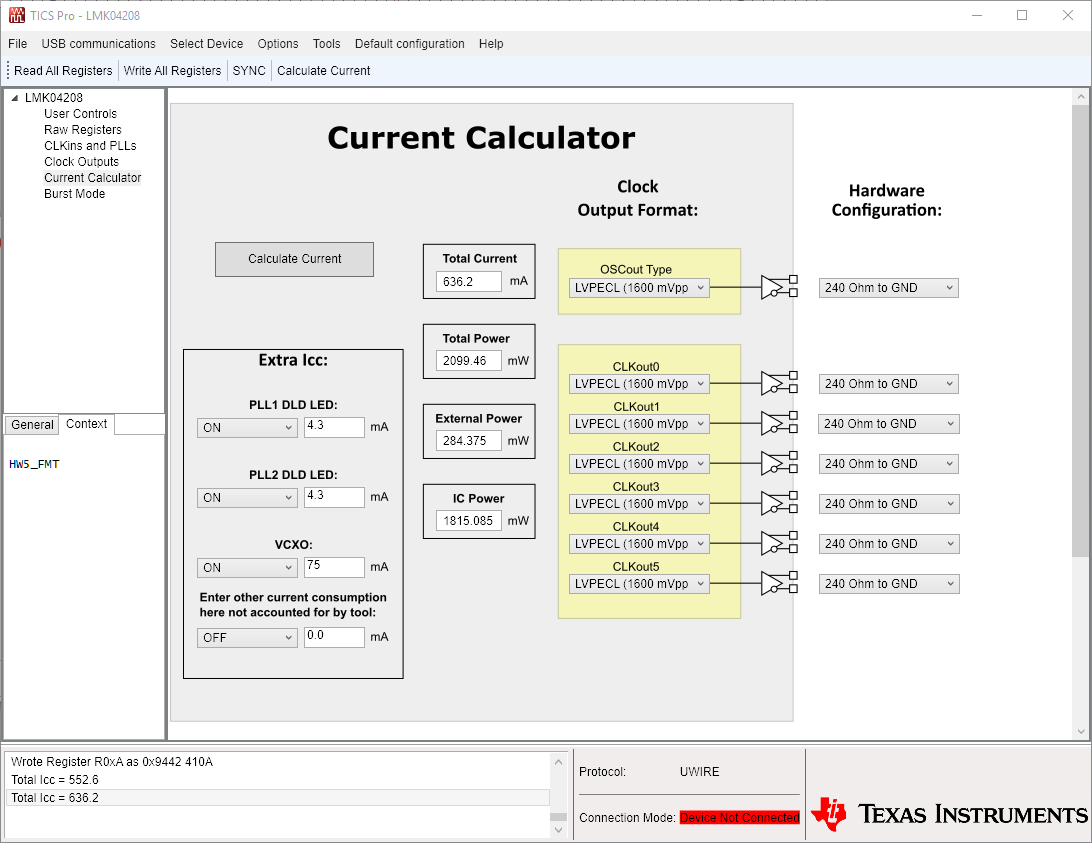The image size is (1092, 843).
Task: Click Read All Registers toolbar button
Action: [x=63, y=70]
